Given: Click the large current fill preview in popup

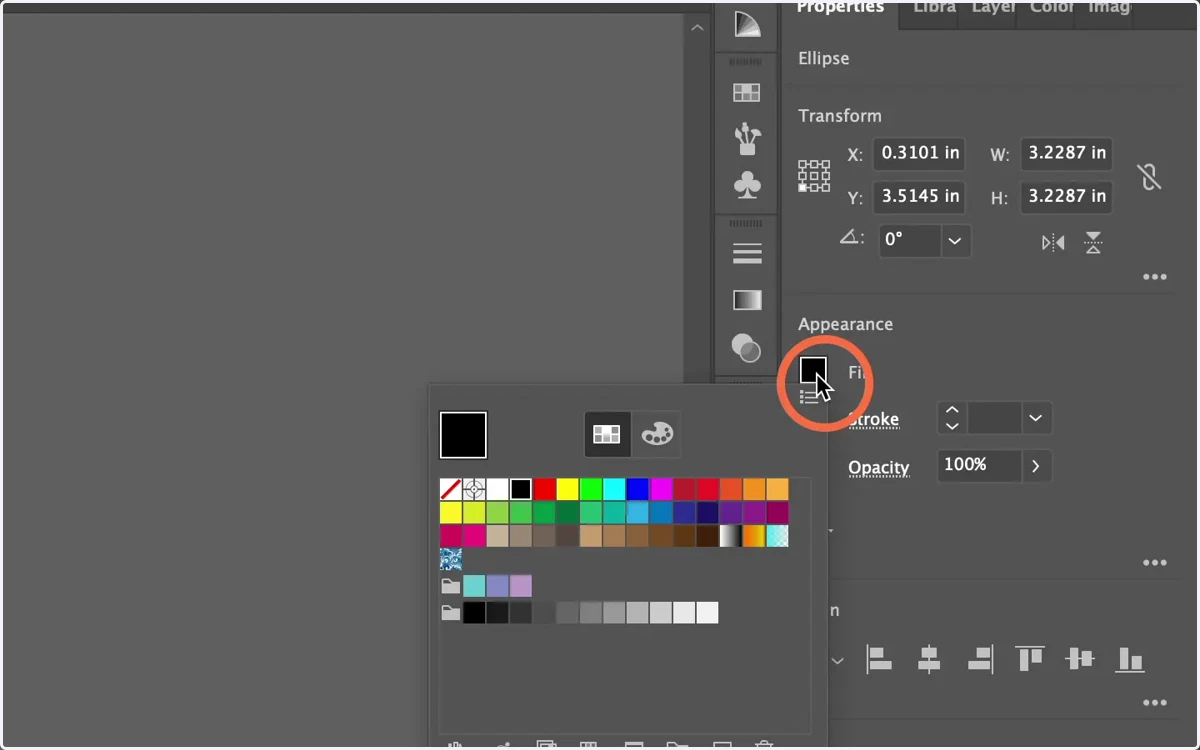Looking at the screenshot, I should pyautogui.click(x=463, y=435).
